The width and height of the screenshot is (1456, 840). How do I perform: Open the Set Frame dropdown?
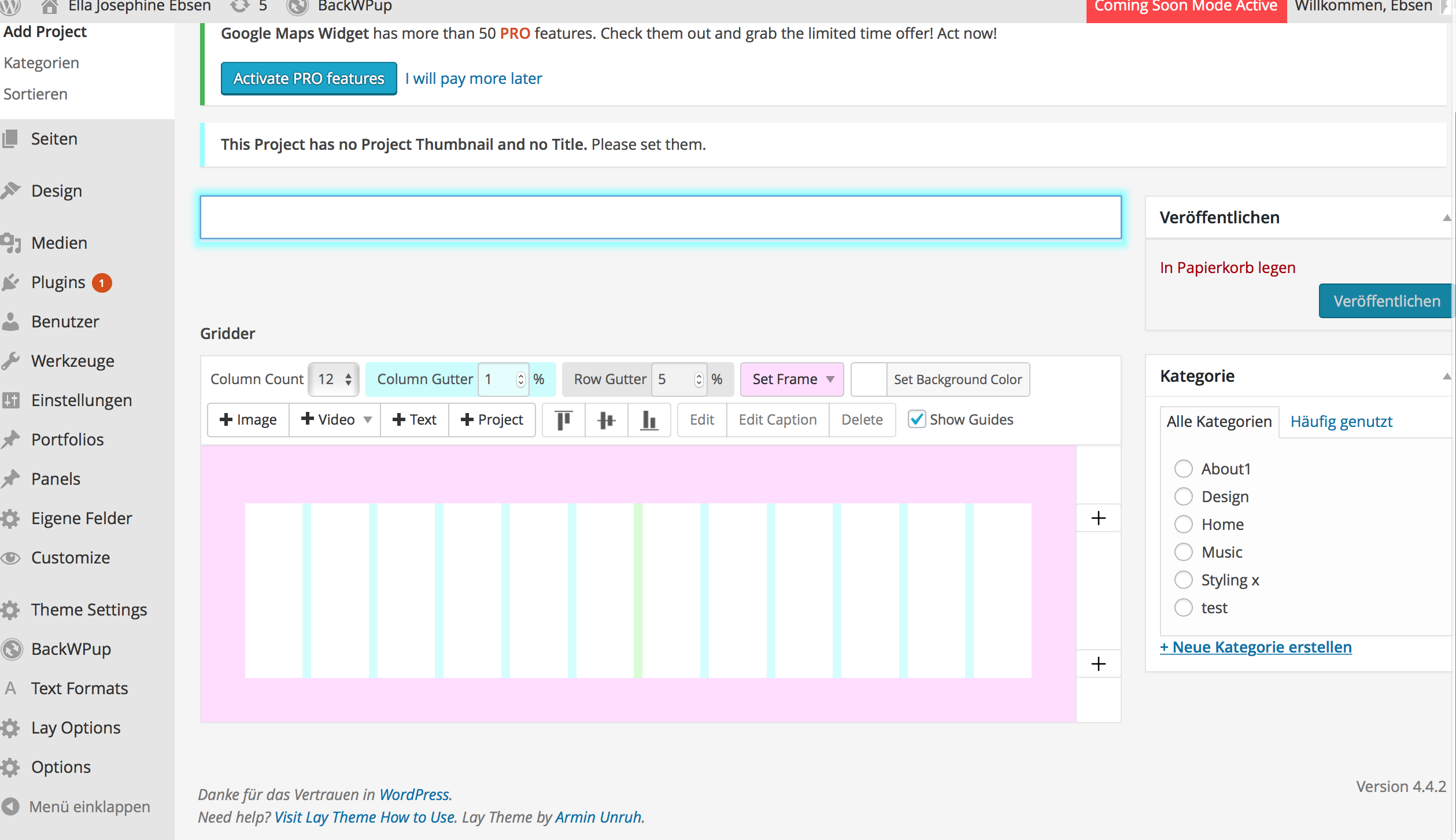[792, 380]
